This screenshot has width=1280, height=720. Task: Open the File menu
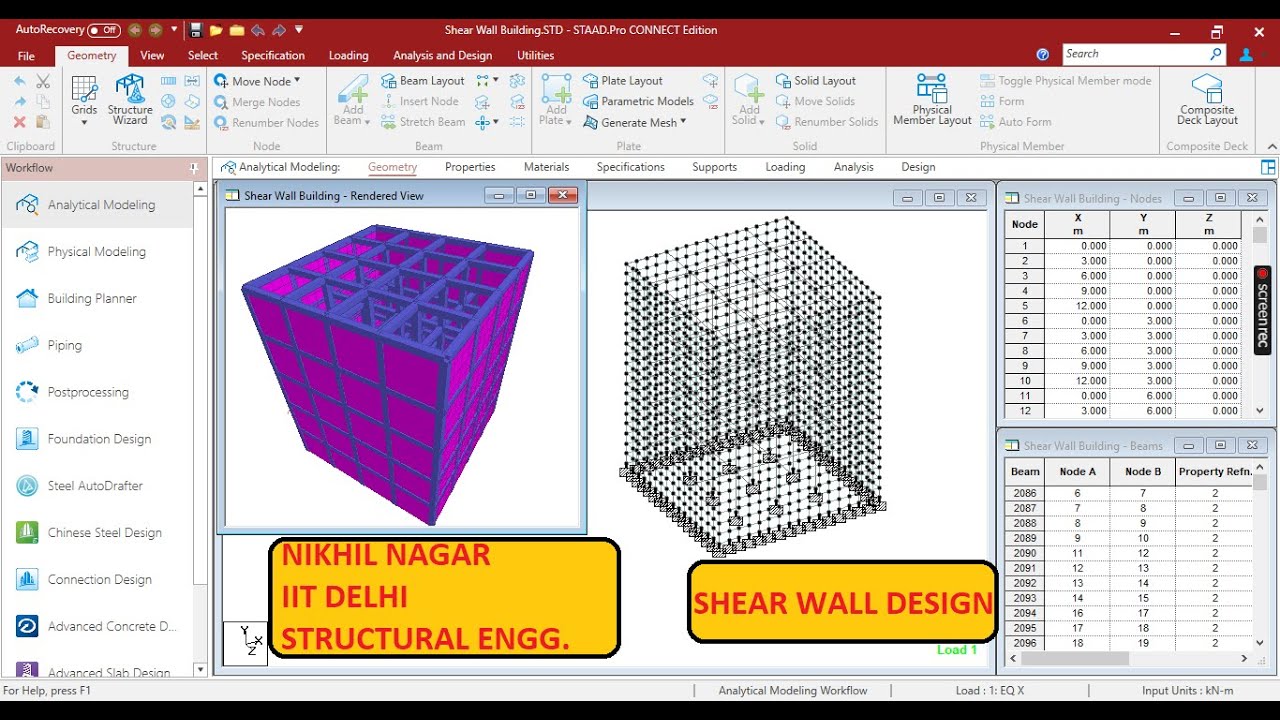(x=26, y=56)
